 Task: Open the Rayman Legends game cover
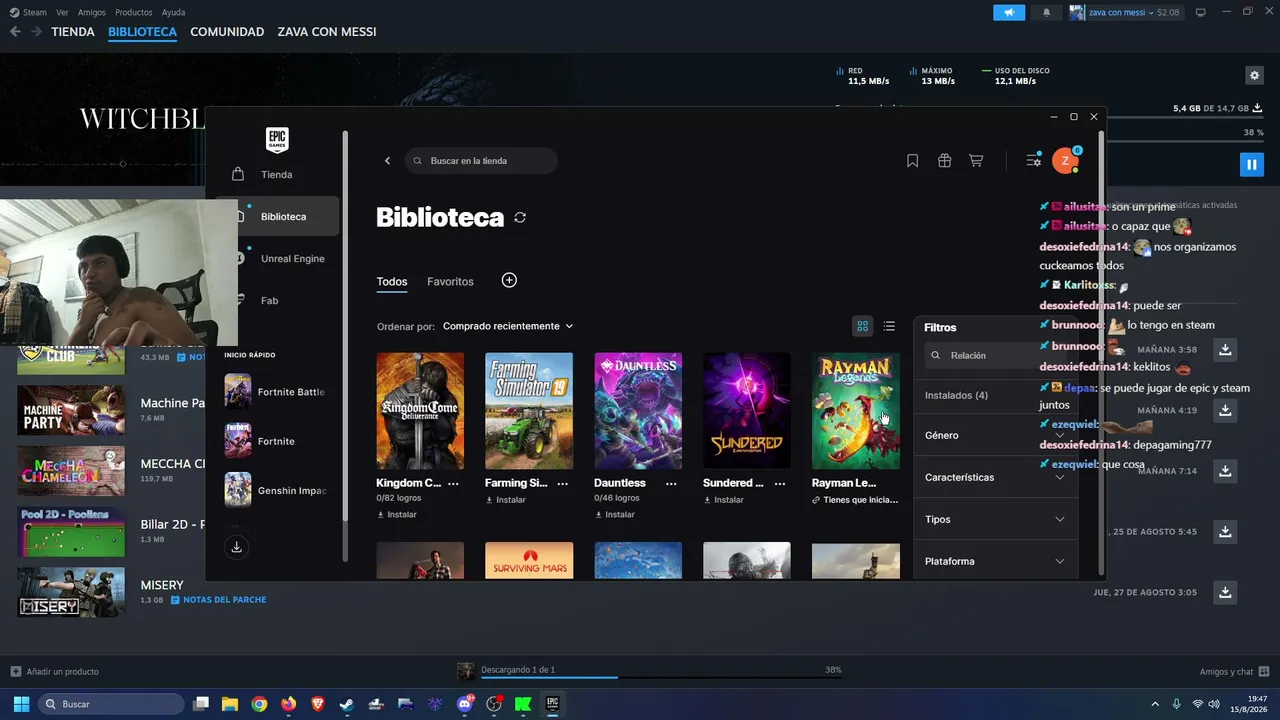click(856, 411)
